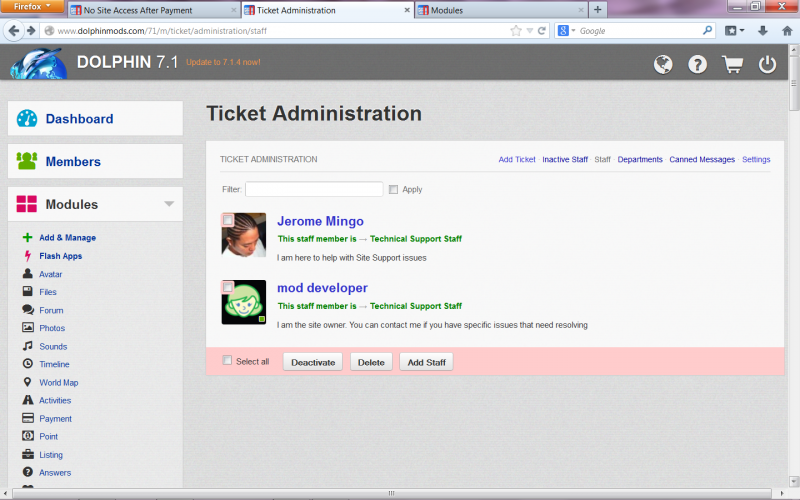Select the Ticket Administration browser tab
The width and height of the screenshot is (800, 500).
(328, 10)
